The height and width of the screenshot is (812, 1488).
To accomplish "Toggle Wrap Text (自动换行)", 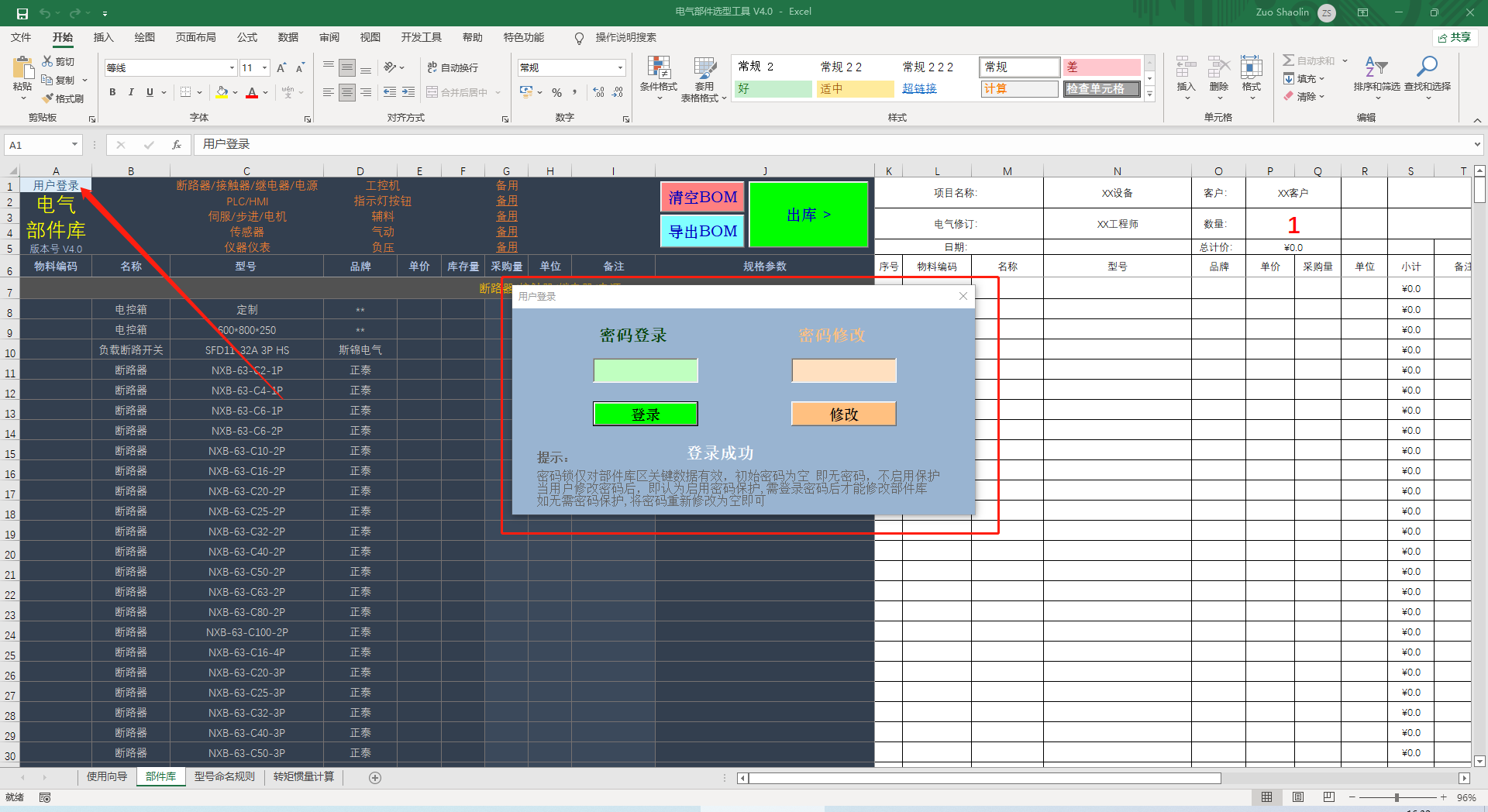I will (x=453, y=68).
